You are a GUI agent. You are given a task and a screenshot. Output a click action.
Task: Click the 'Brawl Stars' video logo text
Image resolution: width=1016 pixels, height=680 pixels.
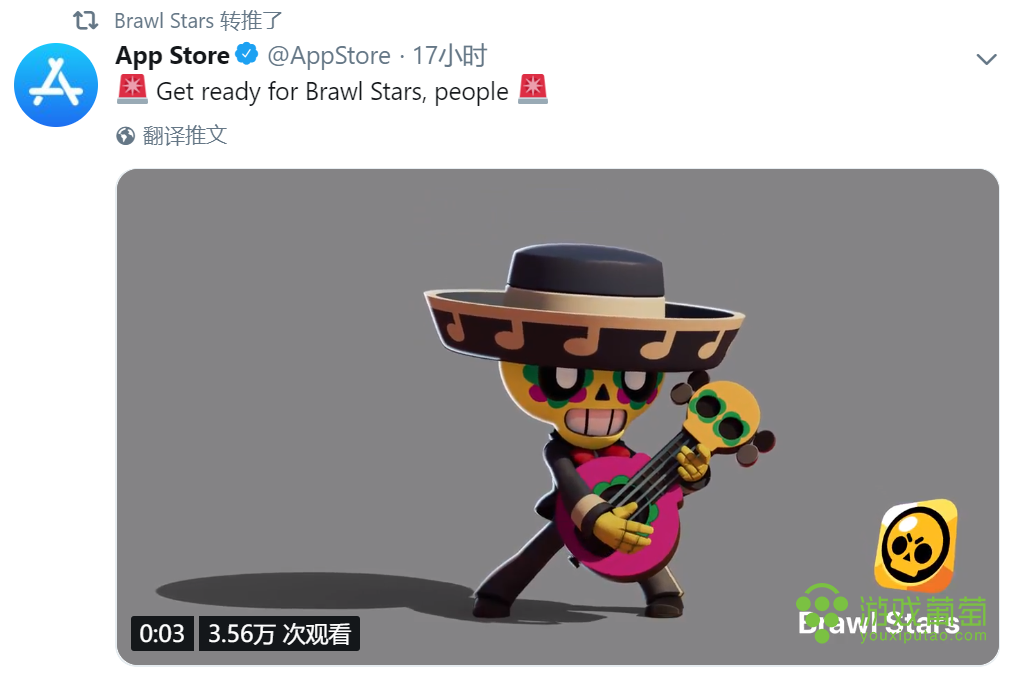tap(879, 624)
